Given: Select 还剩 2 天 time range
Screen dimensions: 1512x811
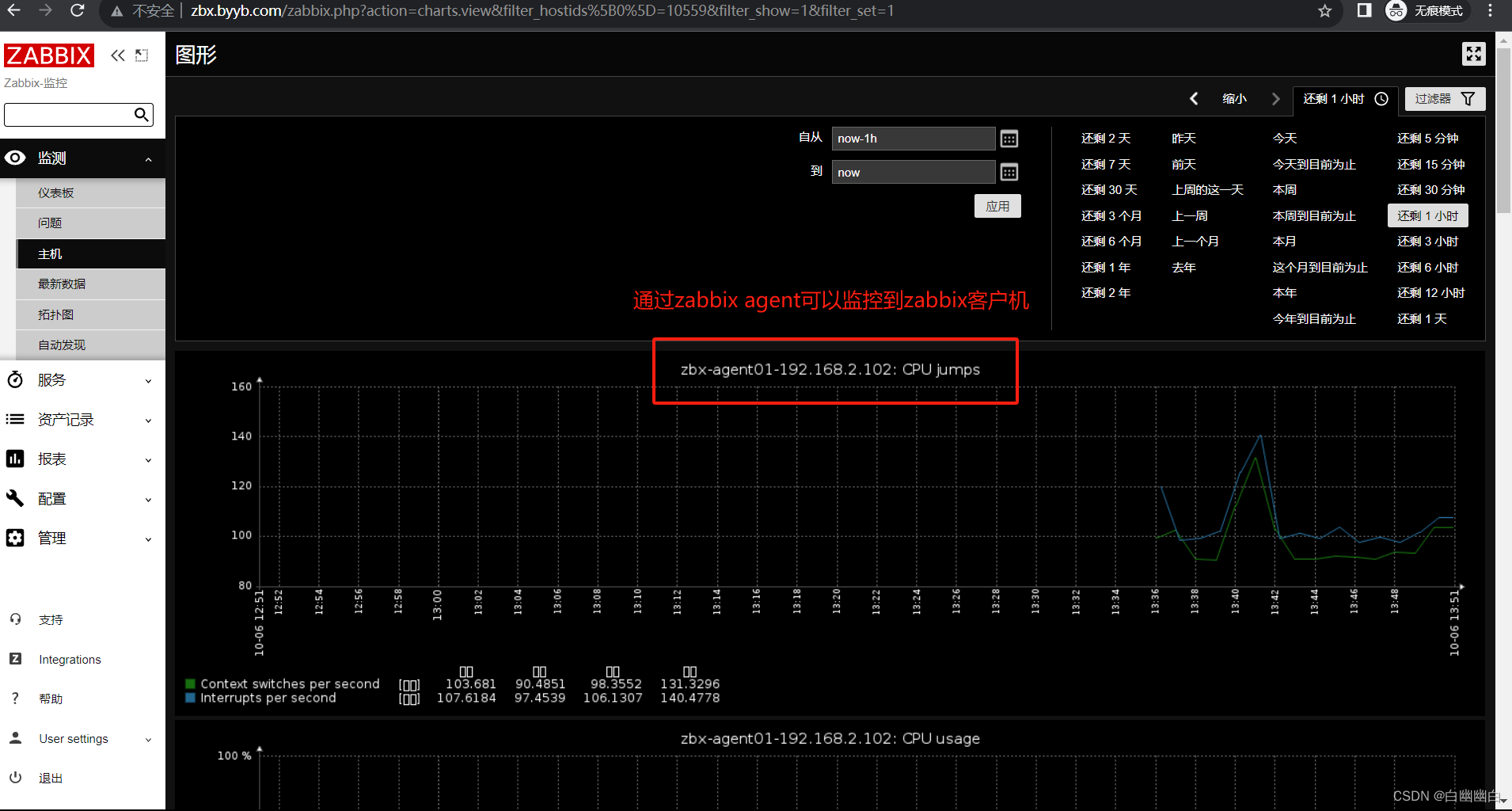Looking at the screenshot, I should point(1106,139).
